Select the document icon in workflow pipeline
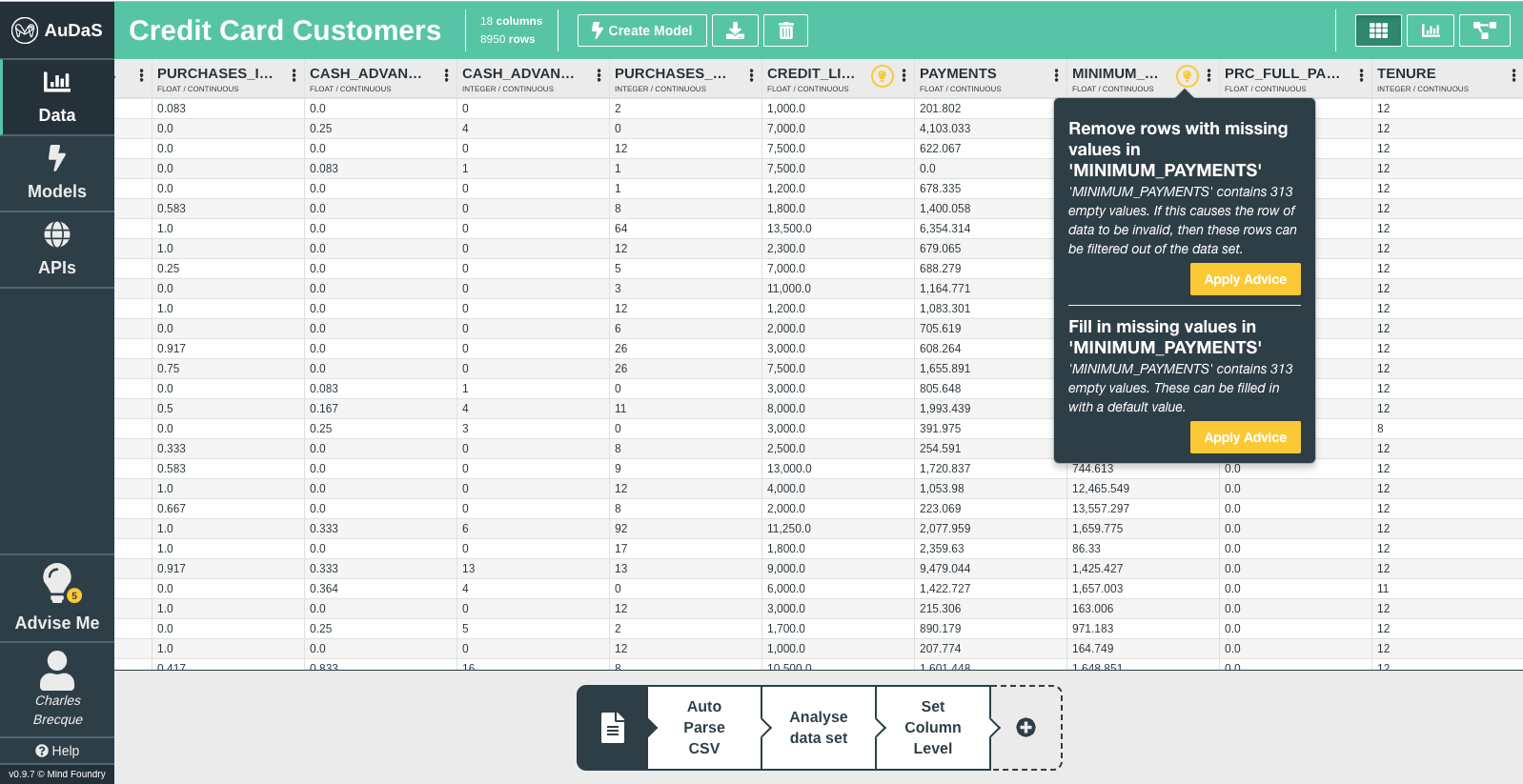1523x784 pixels. tap(613, 728)
